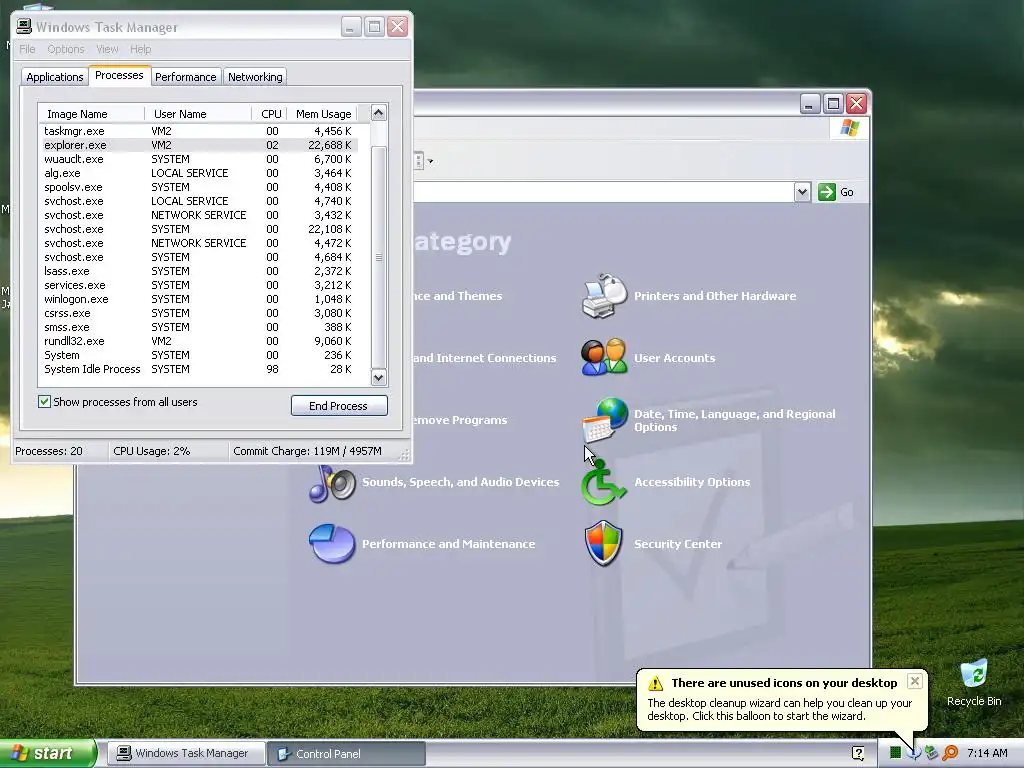
Task: Click the Task Manager title bar icon
Action: click(x=24, y=26)
